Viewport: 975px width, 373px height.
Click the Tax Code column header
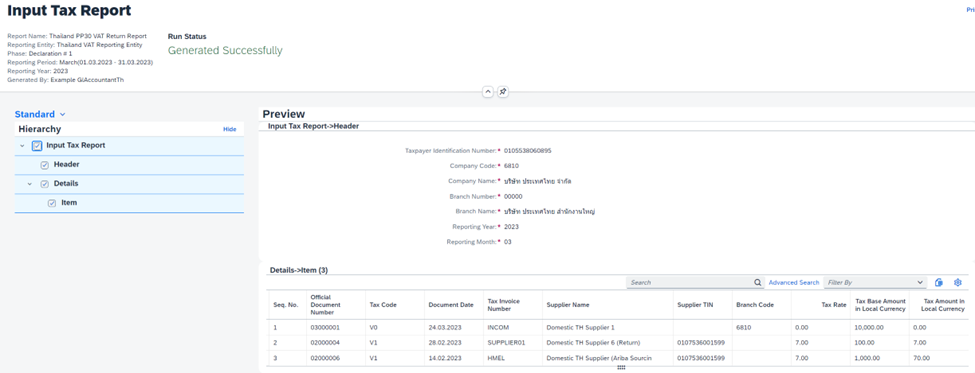coord(394,305)
